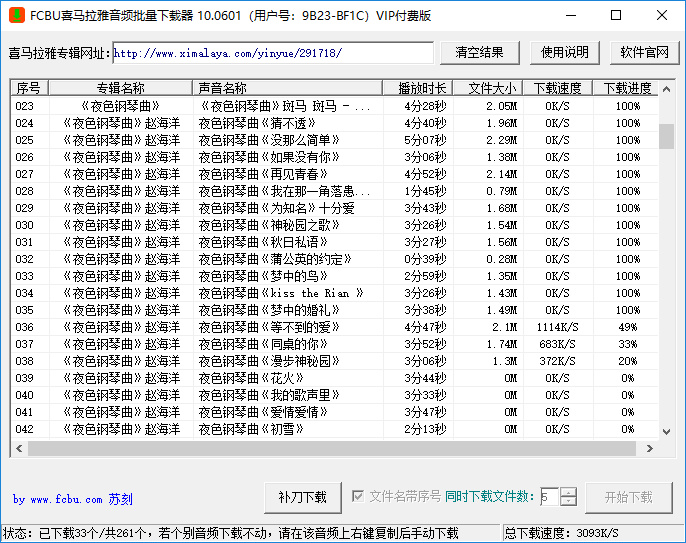Select track 《kiss the Rian》 in row 034
Screen dimensions: 686x543
281,293
